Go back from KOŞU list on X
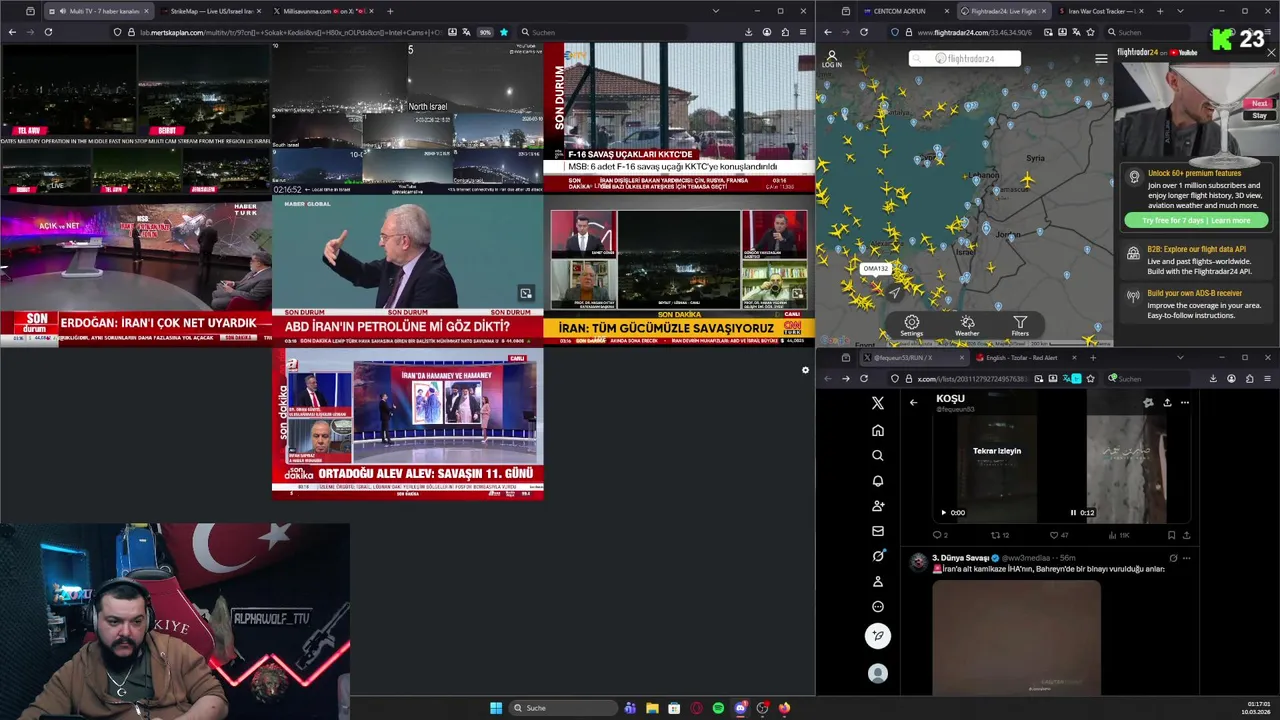 [913, 402]
